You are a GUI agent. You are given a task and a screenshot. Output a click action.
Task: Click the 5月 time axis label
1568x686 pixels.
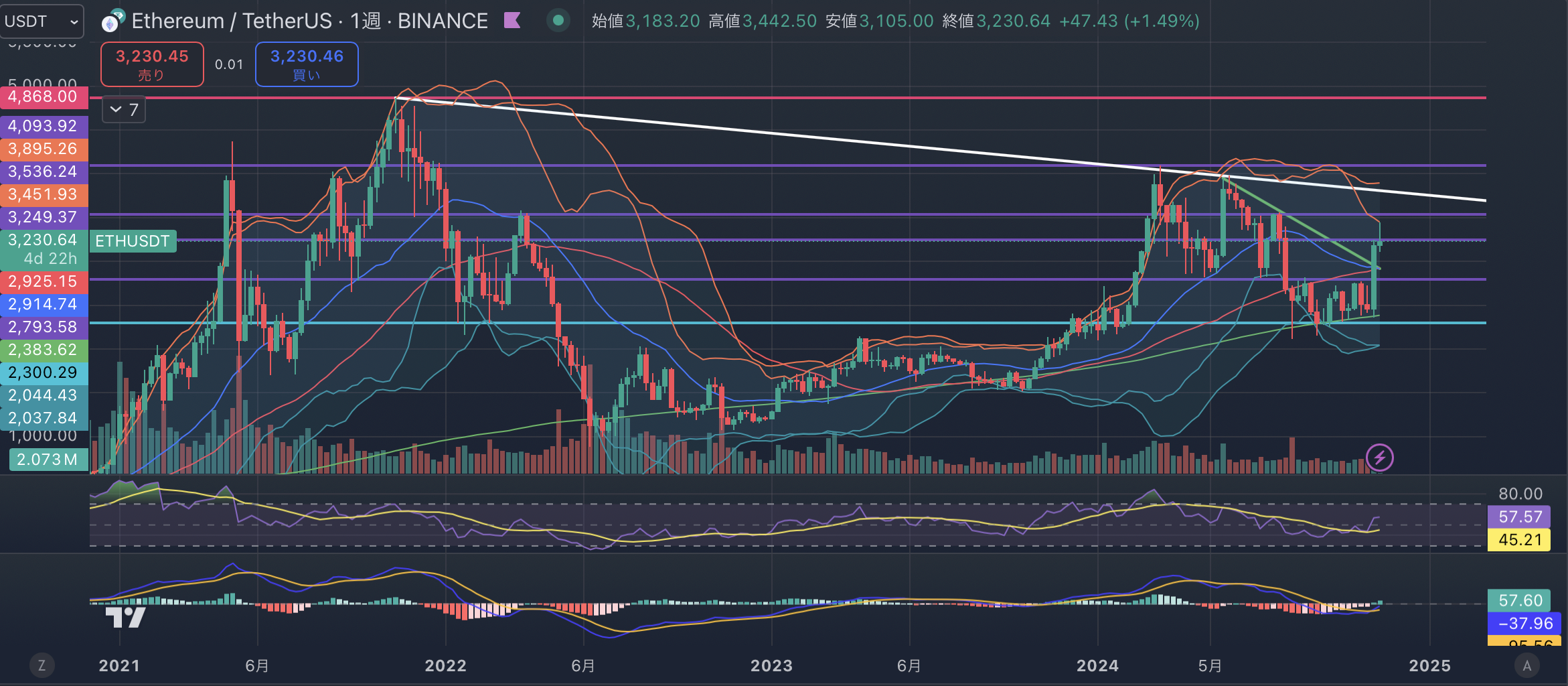click(x=1210, y=666)
